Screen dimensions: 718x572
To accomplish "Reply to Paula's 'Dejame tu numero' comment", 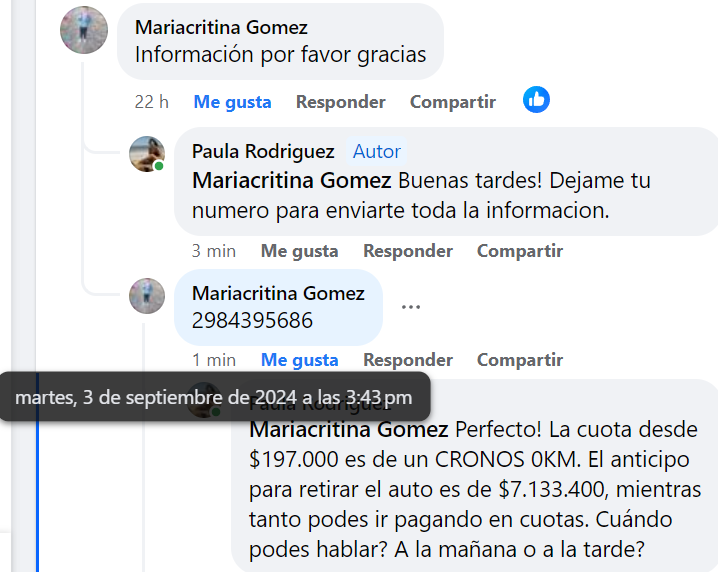I will [407, 251].
